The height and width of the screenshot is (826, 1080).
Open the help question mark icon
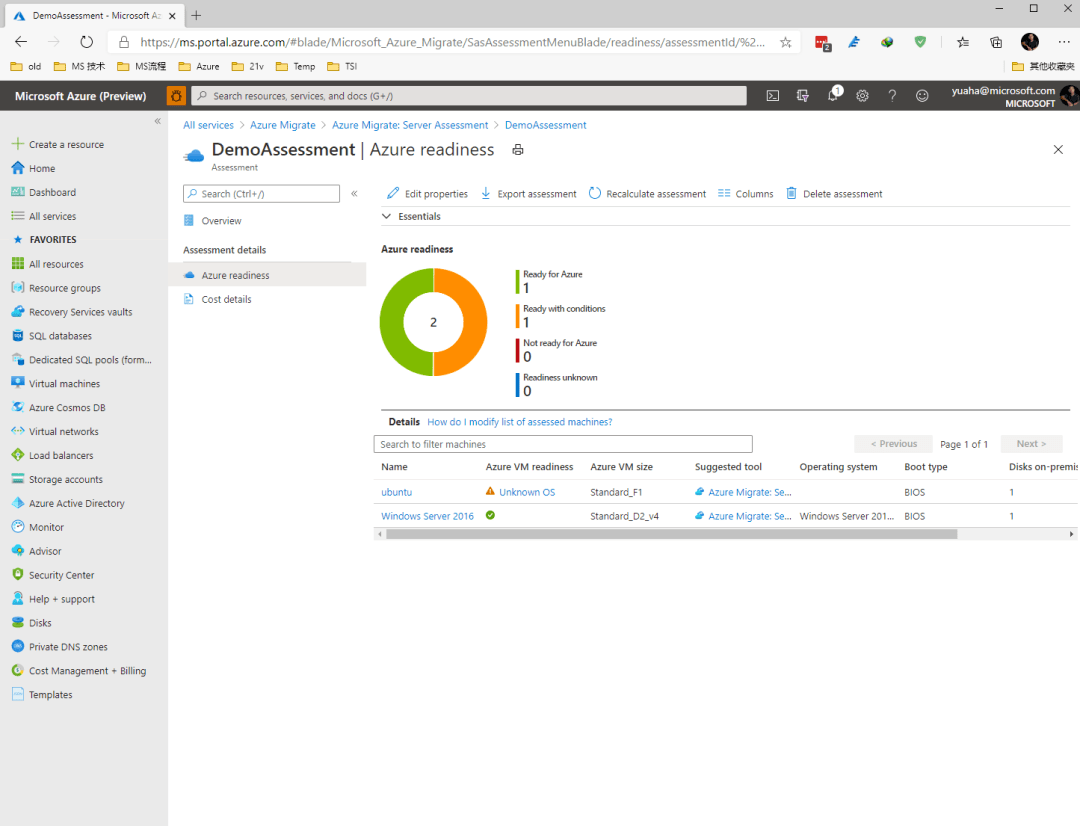[x=892, y=96]
